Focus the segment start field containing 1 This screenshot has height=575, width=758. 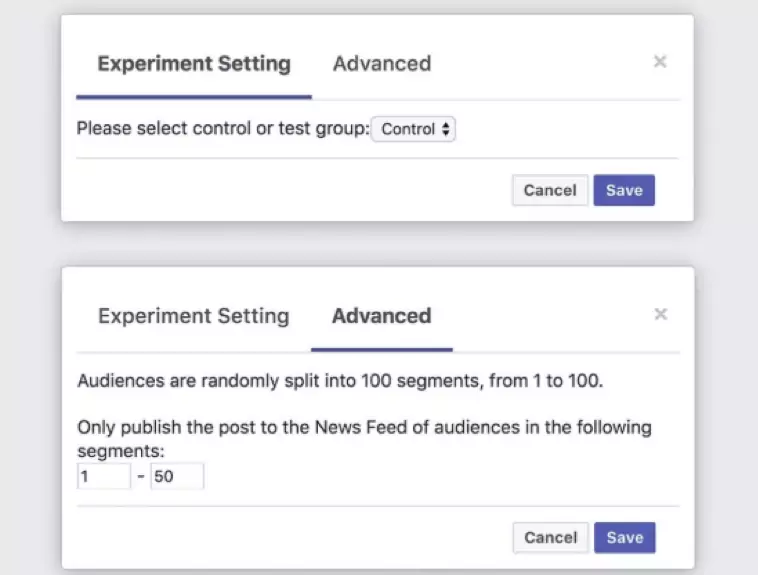(104, 477)
